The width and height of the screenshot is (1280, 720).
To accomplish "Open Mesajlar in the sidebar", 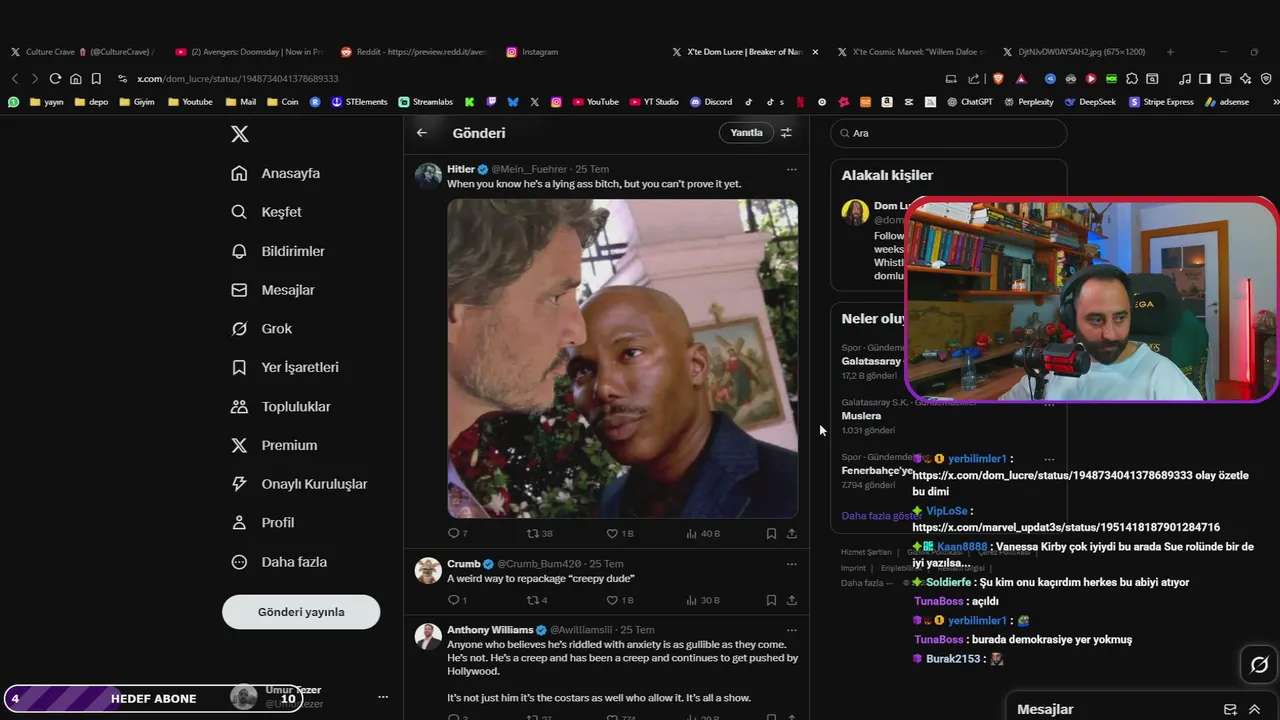I will [272, 290].
